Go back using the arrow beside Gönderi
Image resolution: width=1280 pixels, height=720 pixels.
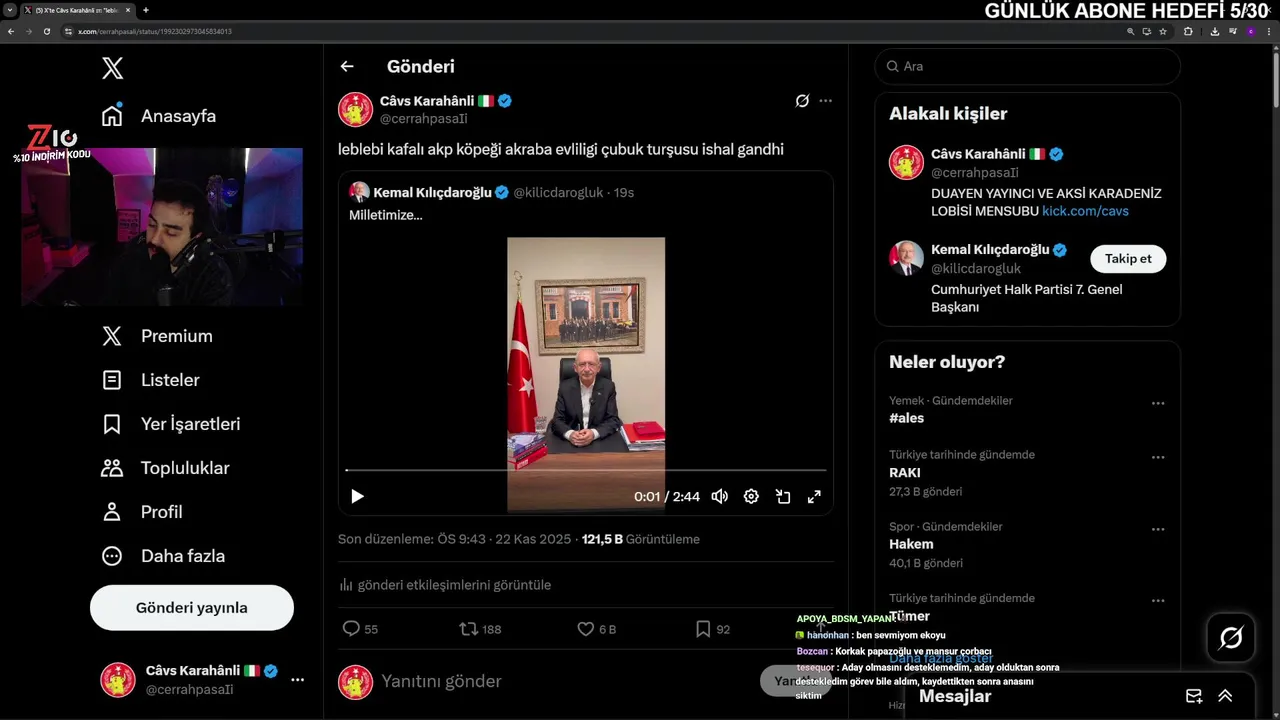(x=347, y=66)
